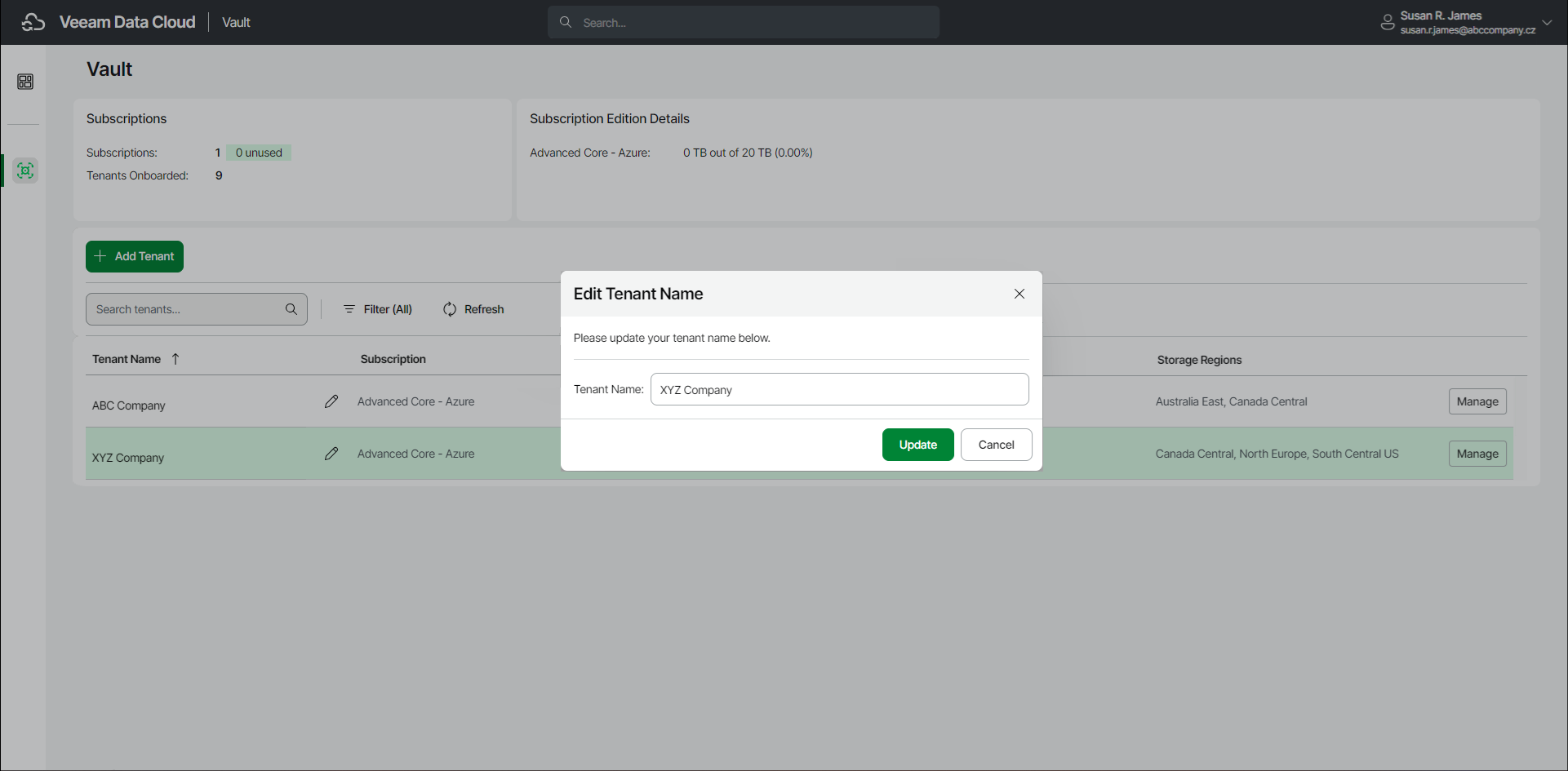Viewport: 1568px width, 771px height.
Task: Click the Add Tenant button
Action: pyautogui.click(x=135, y=256)
